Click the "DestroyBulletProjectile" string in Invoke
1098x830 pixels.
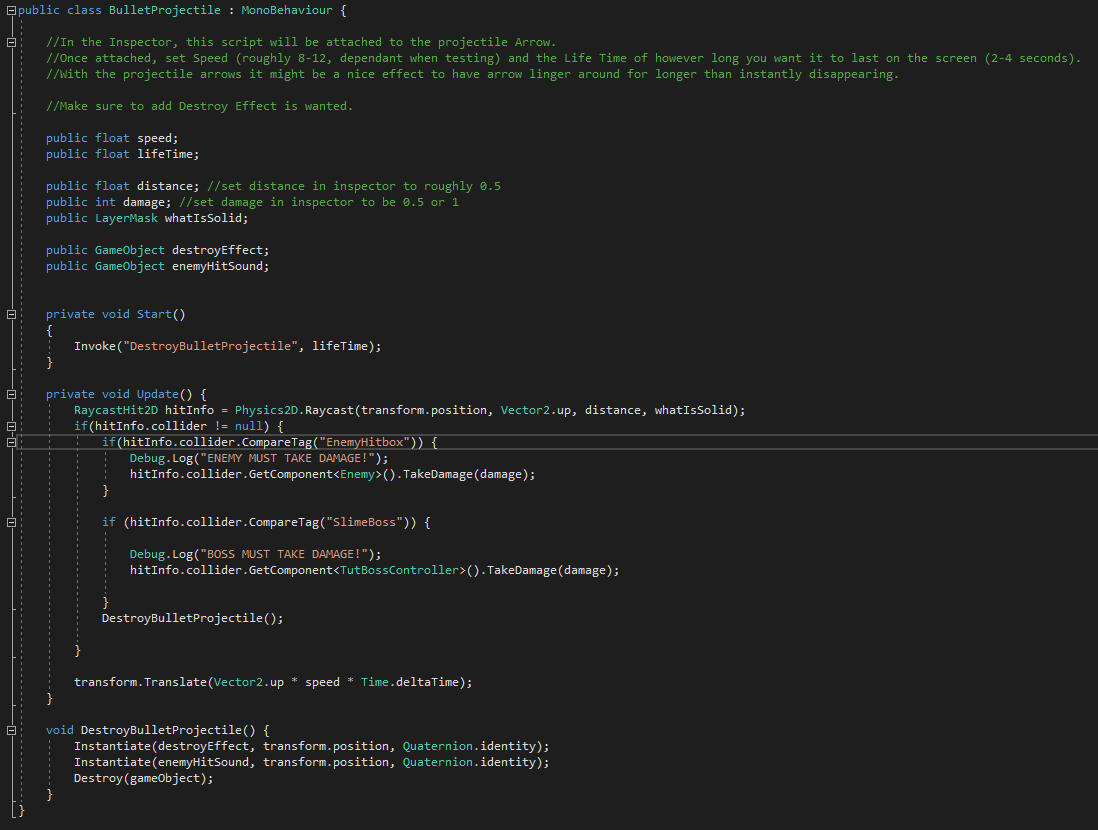(x=210, y=346)
